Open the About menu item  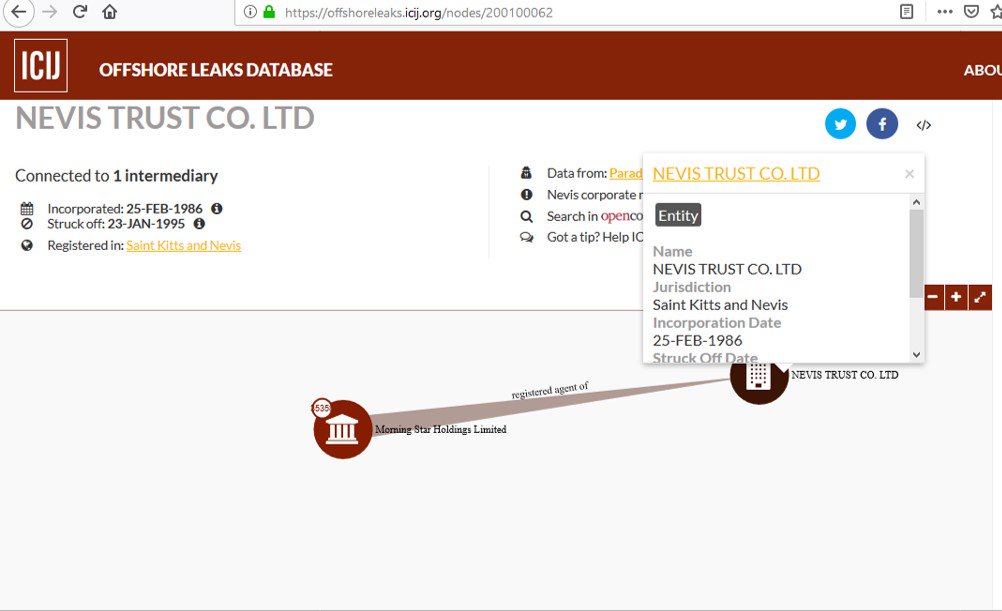(982, 70)
